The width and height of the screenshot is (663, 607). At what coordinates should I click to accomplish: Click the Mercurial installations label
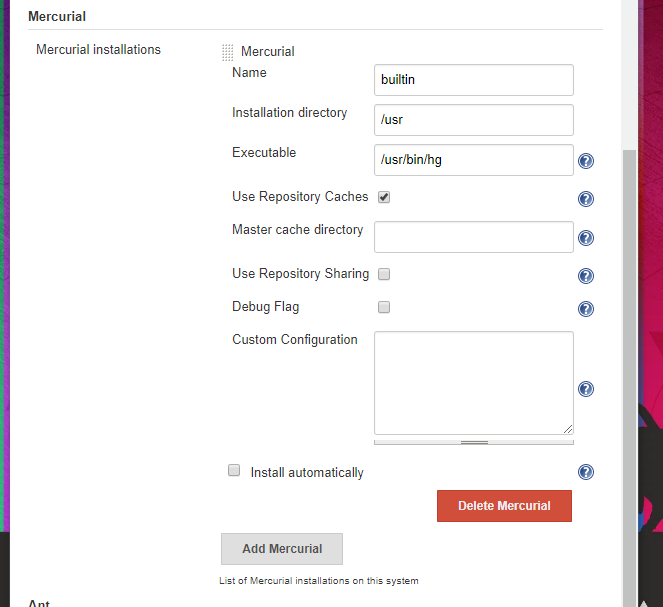[98, 49]
